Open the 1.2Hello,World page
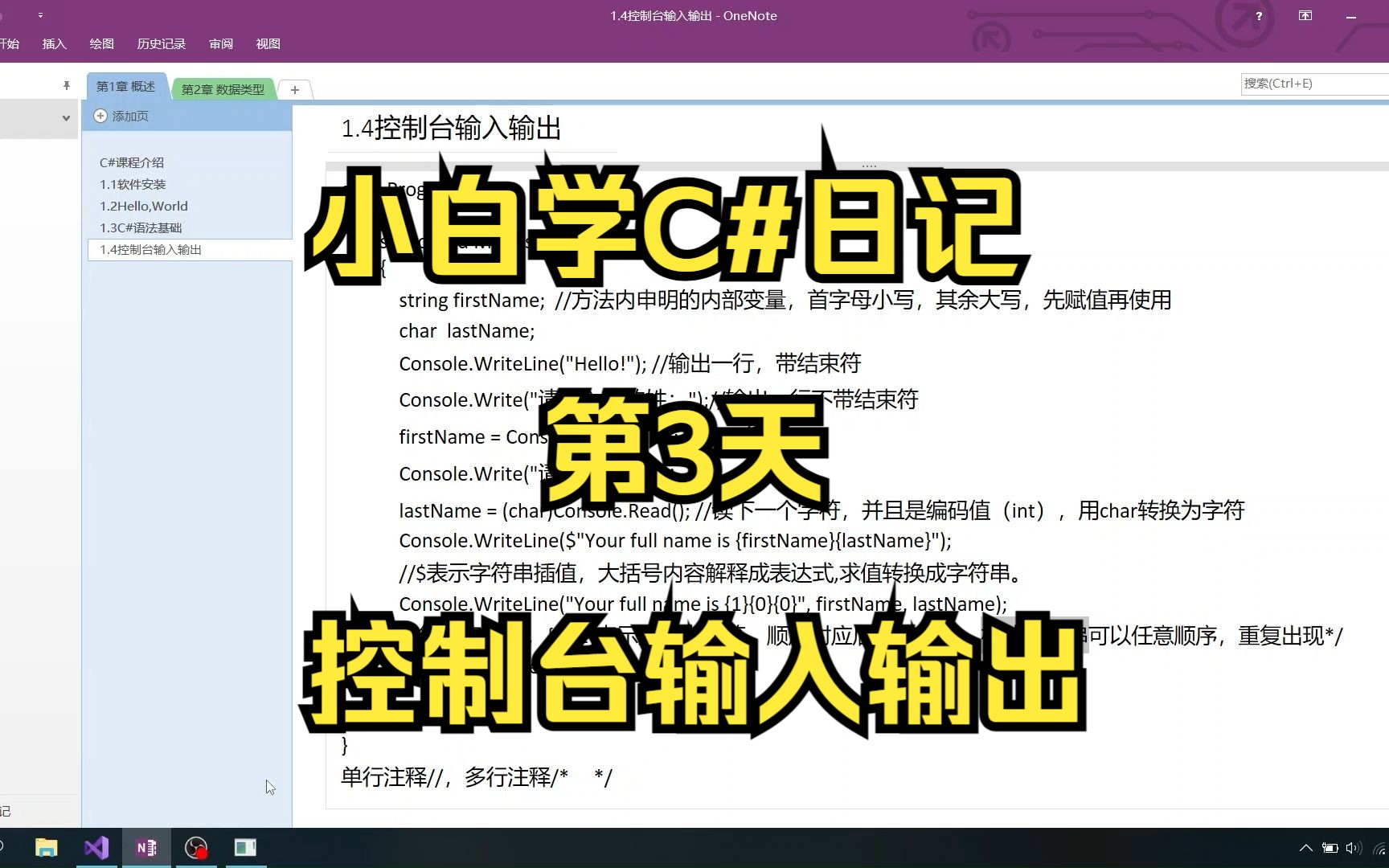Screen dimensions: 1389x868 144,206
